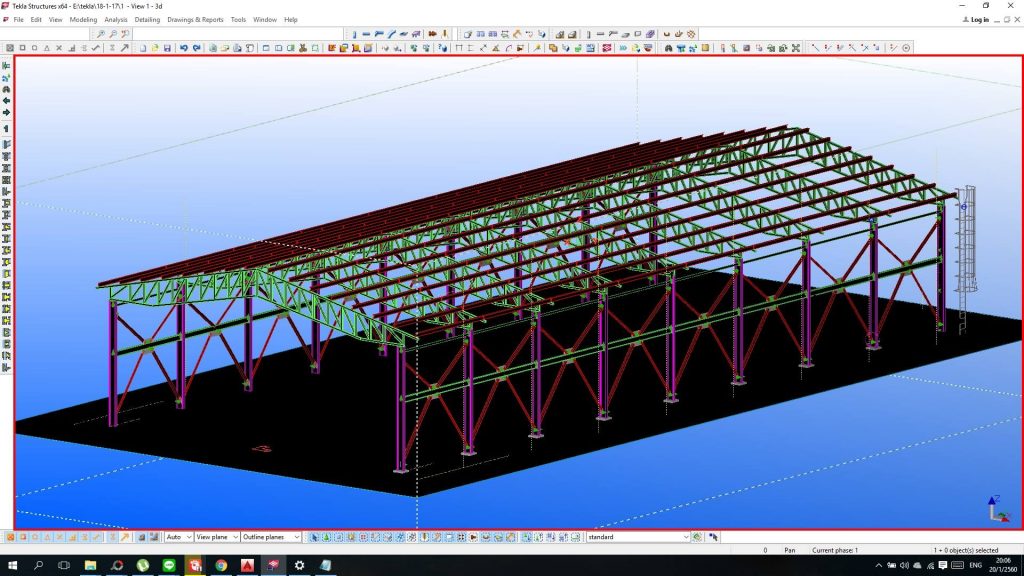Expand the View plane dropdown
This screenshot has height=576, width=1024.
[217, 537]
